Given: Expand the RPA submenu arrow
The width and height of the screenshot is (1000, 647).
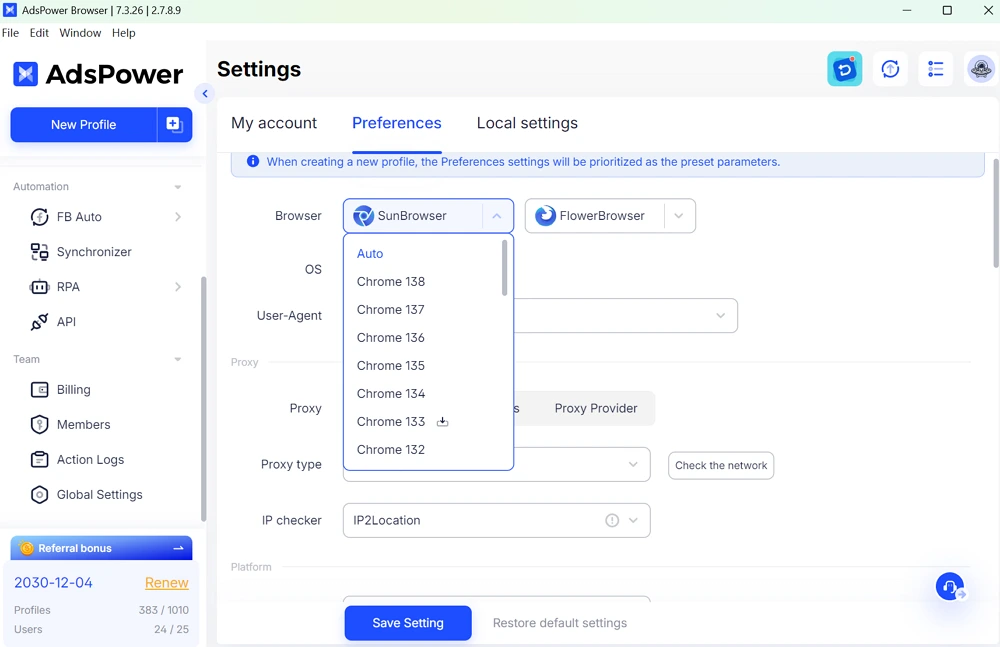Looking at the screenshot, I should (x=178, y=287).
